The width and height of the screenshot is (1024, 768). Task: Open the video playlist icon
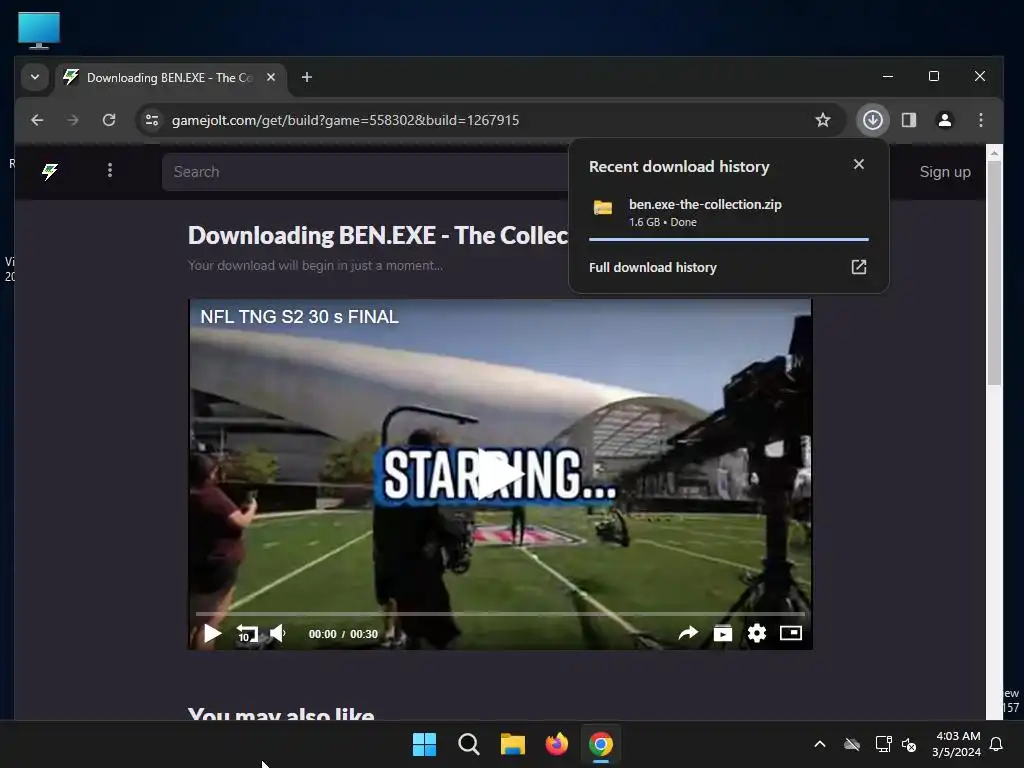coord(723,633)
